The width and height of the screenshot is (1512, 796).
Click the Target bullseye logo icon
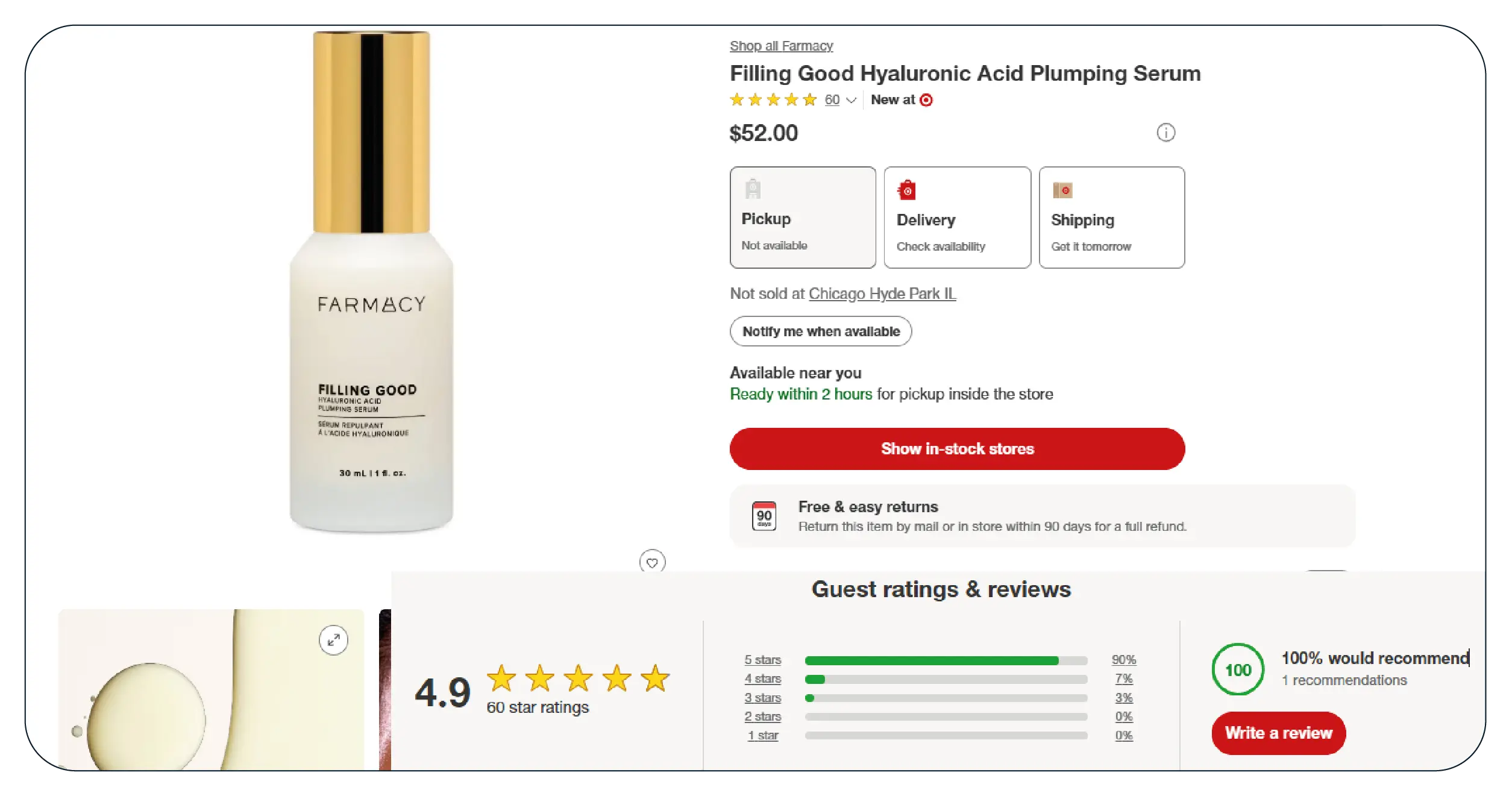tap(926, 100)
